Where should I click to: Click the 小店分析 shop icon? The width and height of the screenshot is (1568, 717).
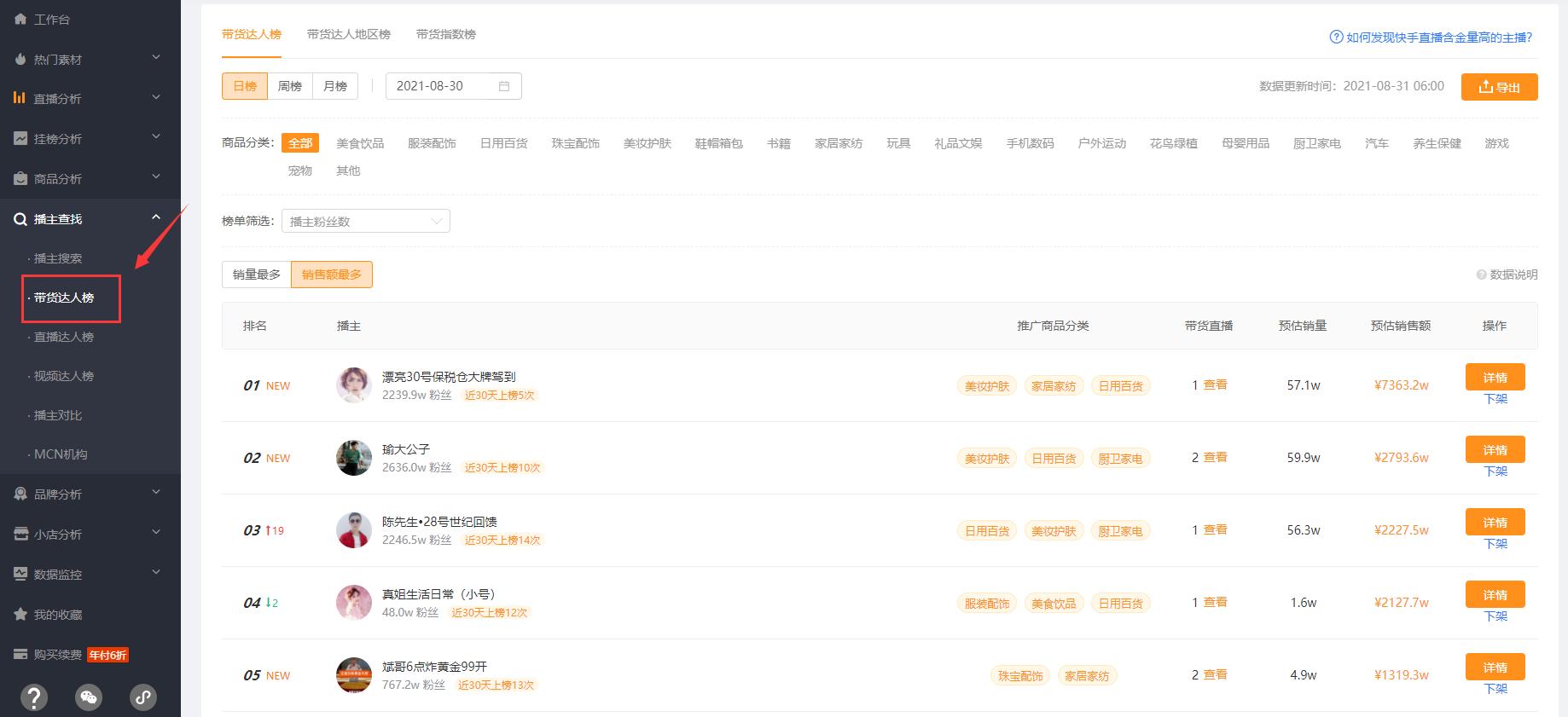click(20, 534)
